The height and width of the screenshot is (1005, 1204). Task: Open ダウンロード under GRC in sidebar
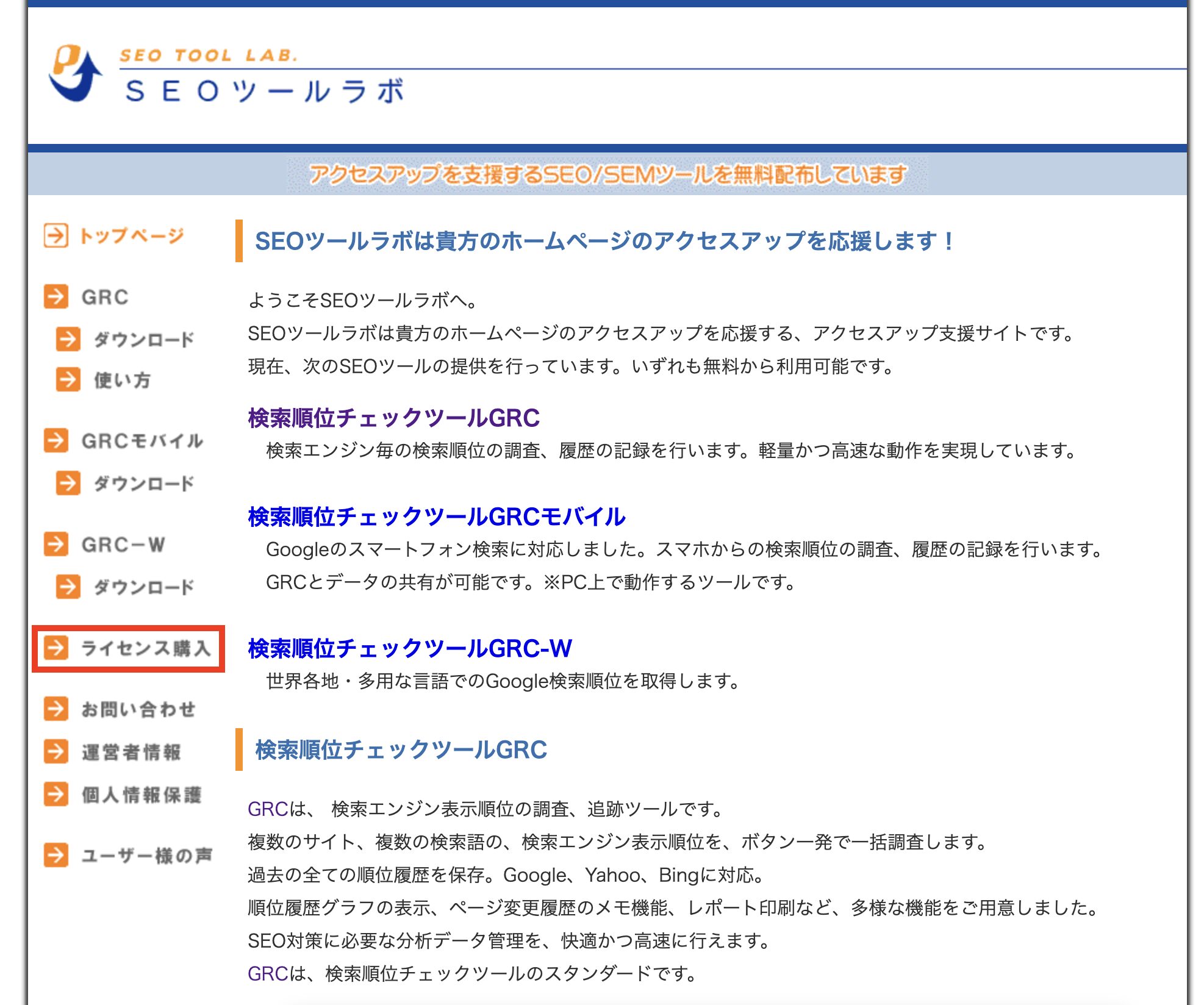(x=144, y=339)
